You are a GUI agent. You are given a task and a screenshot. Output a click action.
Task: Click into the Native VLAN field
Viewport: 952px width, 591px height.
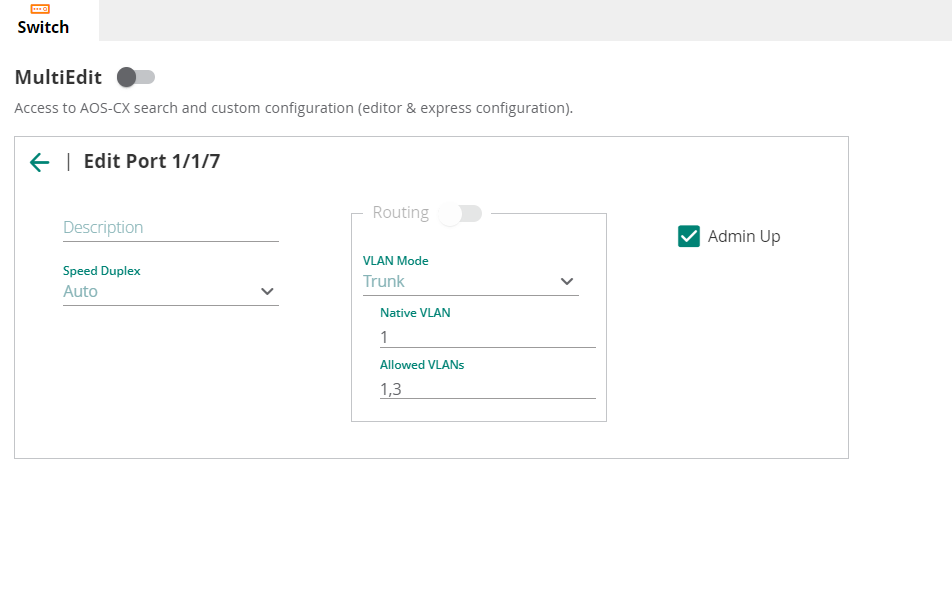pyautogui.click(x=488, y=337)
